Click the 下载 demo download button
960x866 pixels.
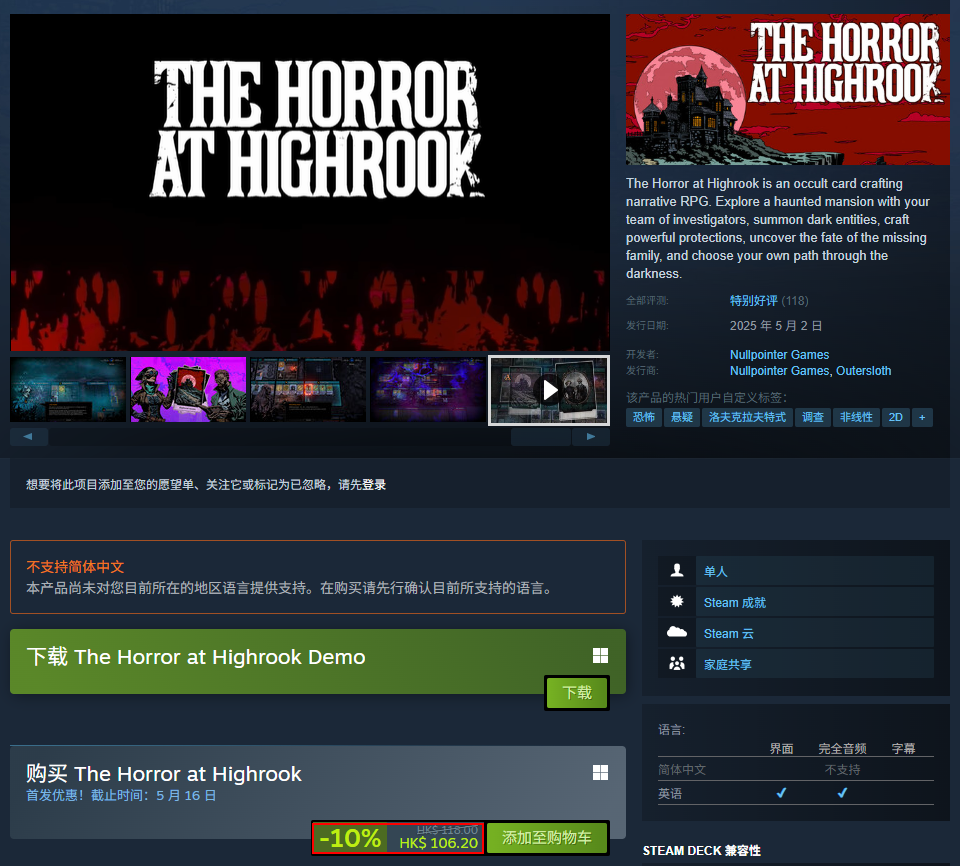click(577, 693)
